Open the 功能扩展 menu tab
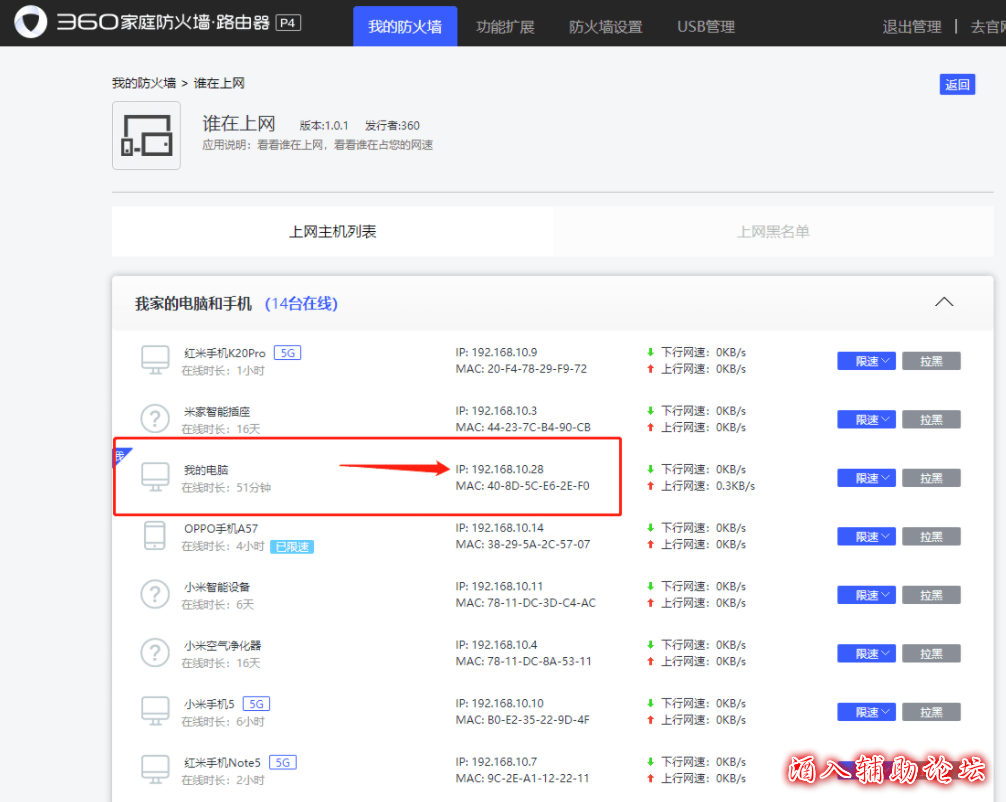1006x802 pixels. pos(505,27)
